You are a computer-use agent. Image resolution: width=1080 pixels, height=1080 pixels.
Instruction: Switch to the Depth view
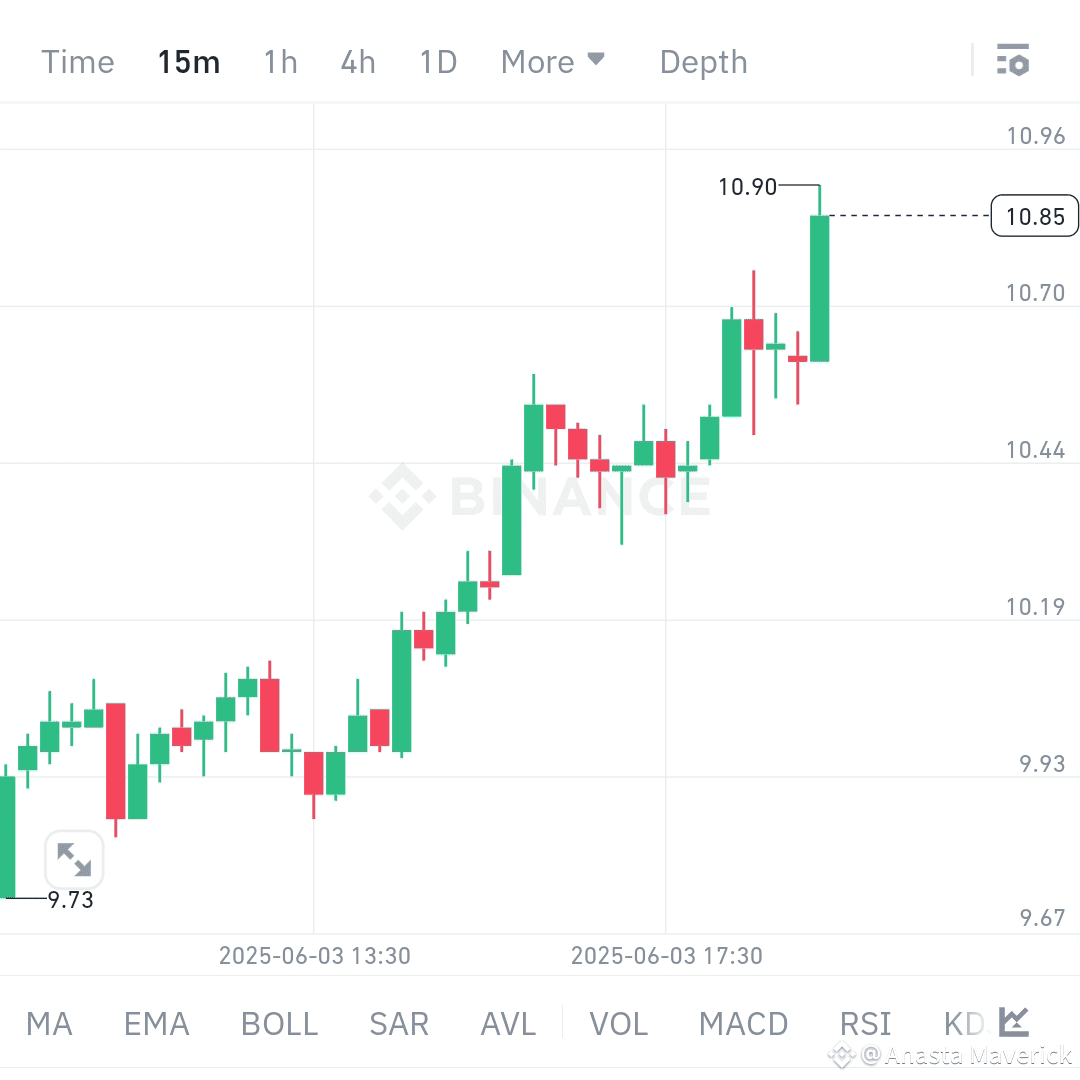click(703, 61)
